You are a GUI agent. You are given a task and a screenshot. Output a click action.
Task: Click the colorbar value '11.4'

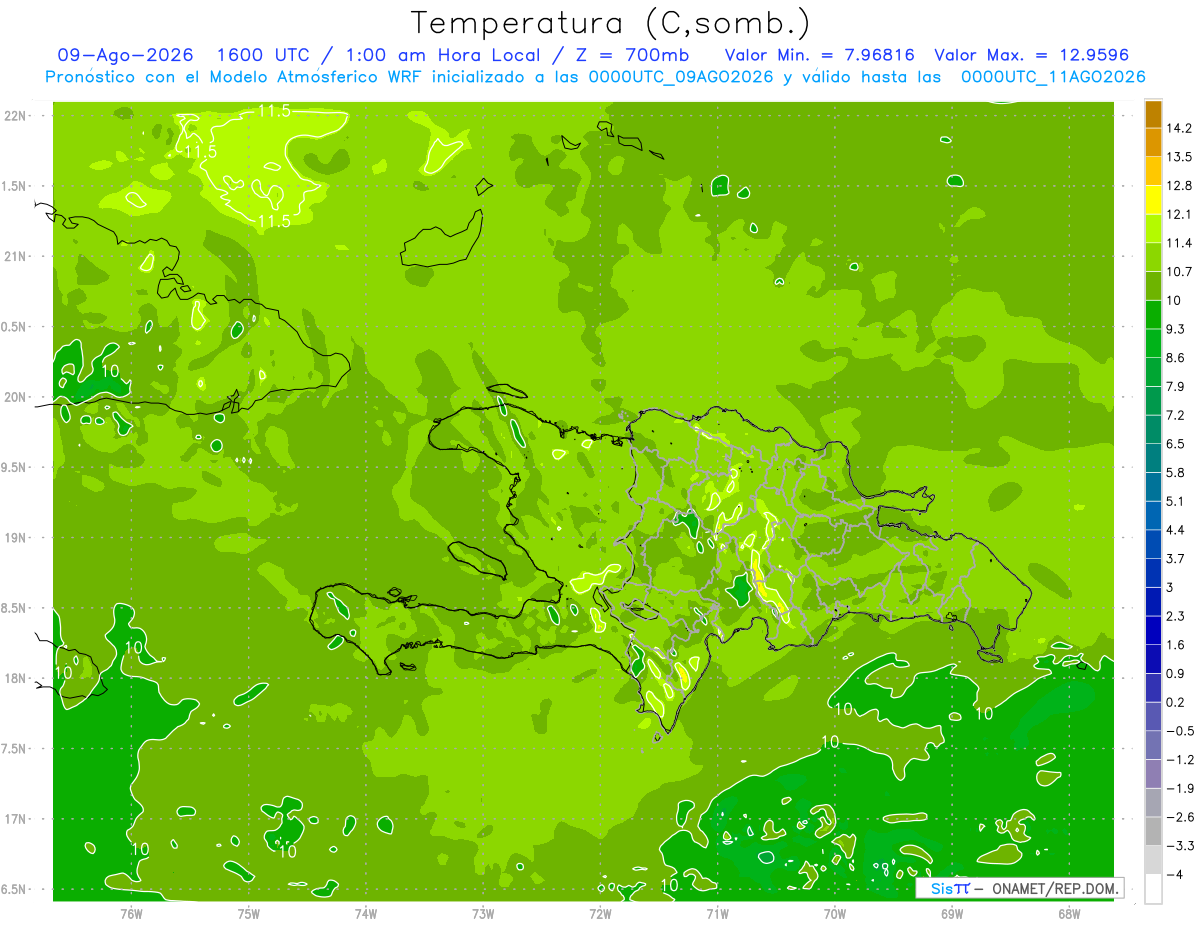pyautogui.click(x=1180, y=243)
